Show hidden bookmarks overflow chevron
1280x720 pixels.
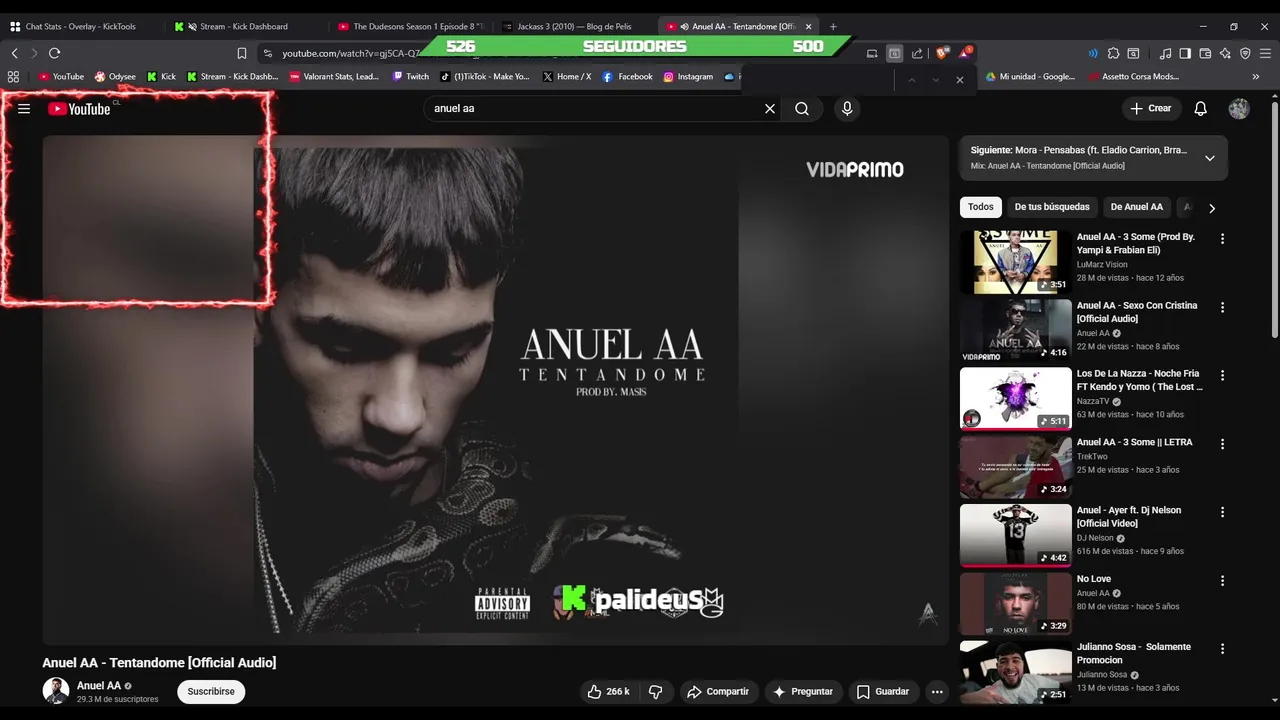[1256, 76]
